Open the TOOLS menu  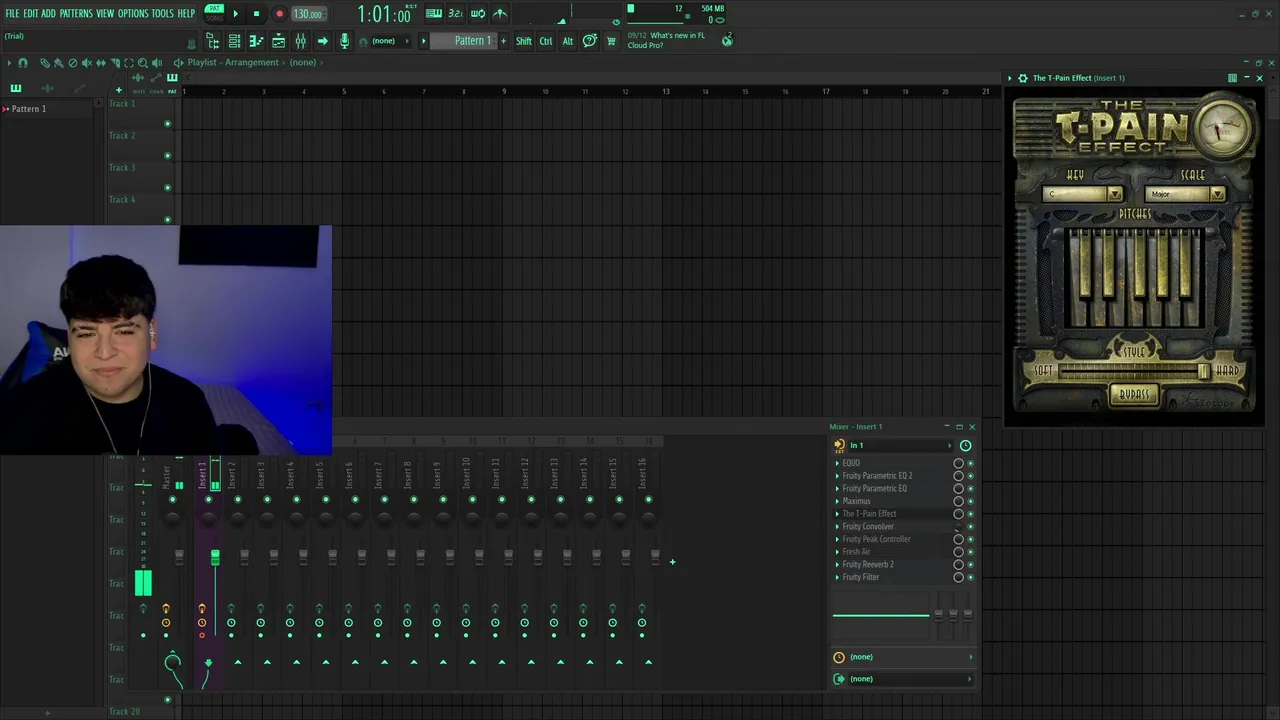[x=162, y=13]
